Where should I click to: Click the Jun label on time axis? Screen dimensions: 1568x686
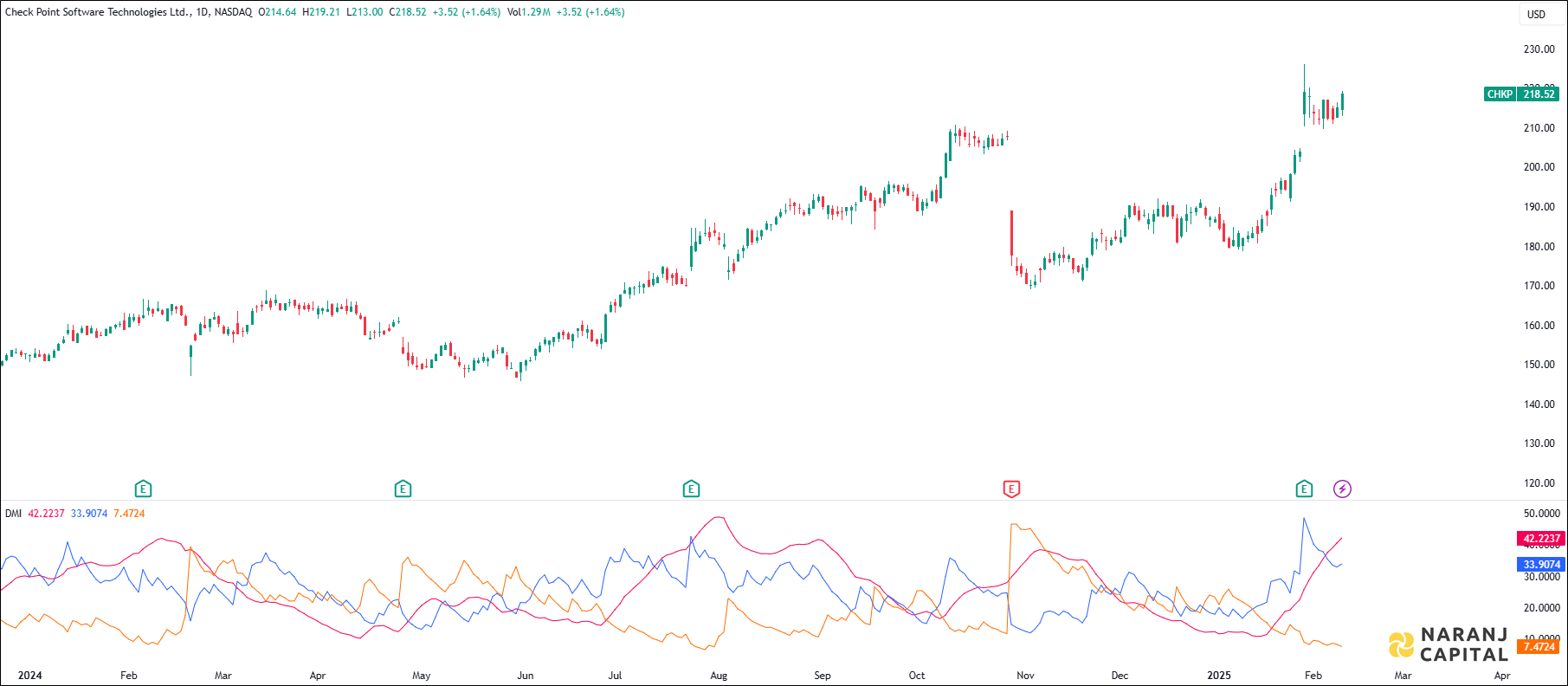click(526, 676)
